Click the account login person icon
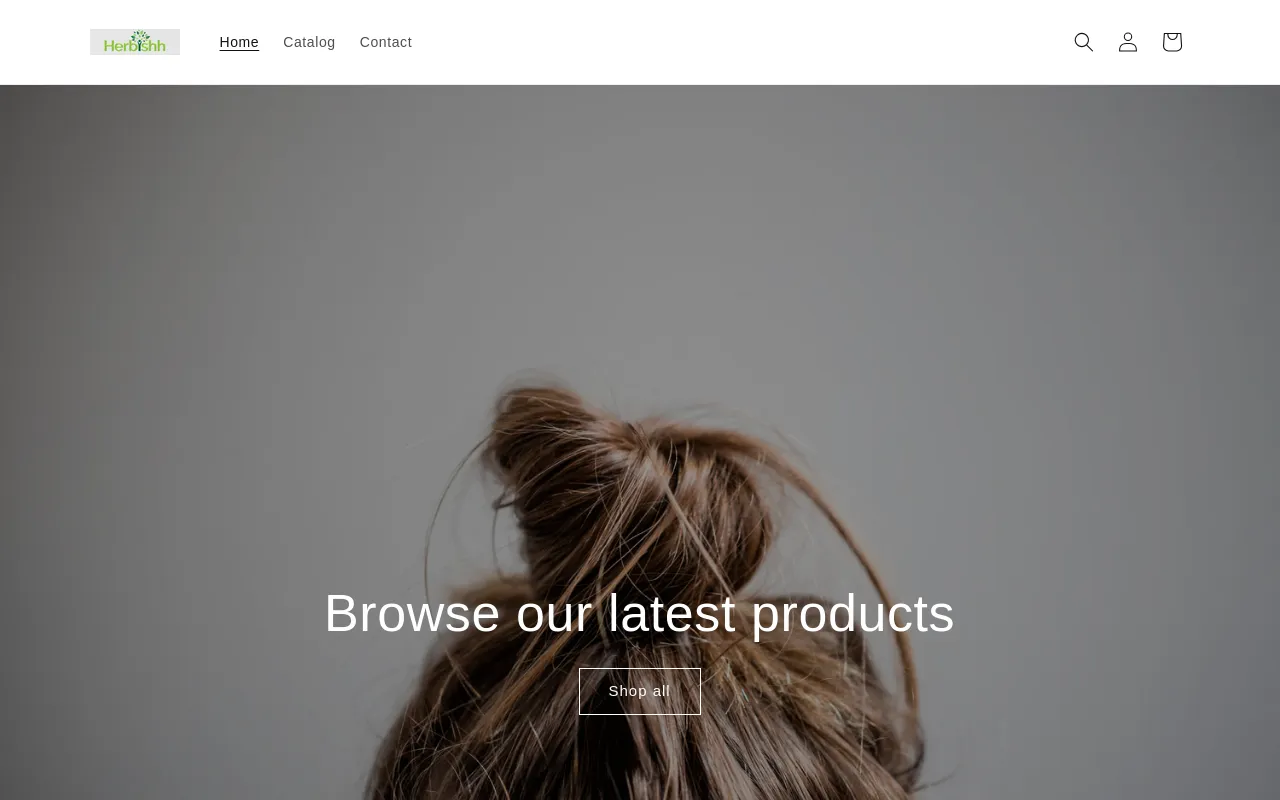The image size is (1280, 800). click(1128, 42)
